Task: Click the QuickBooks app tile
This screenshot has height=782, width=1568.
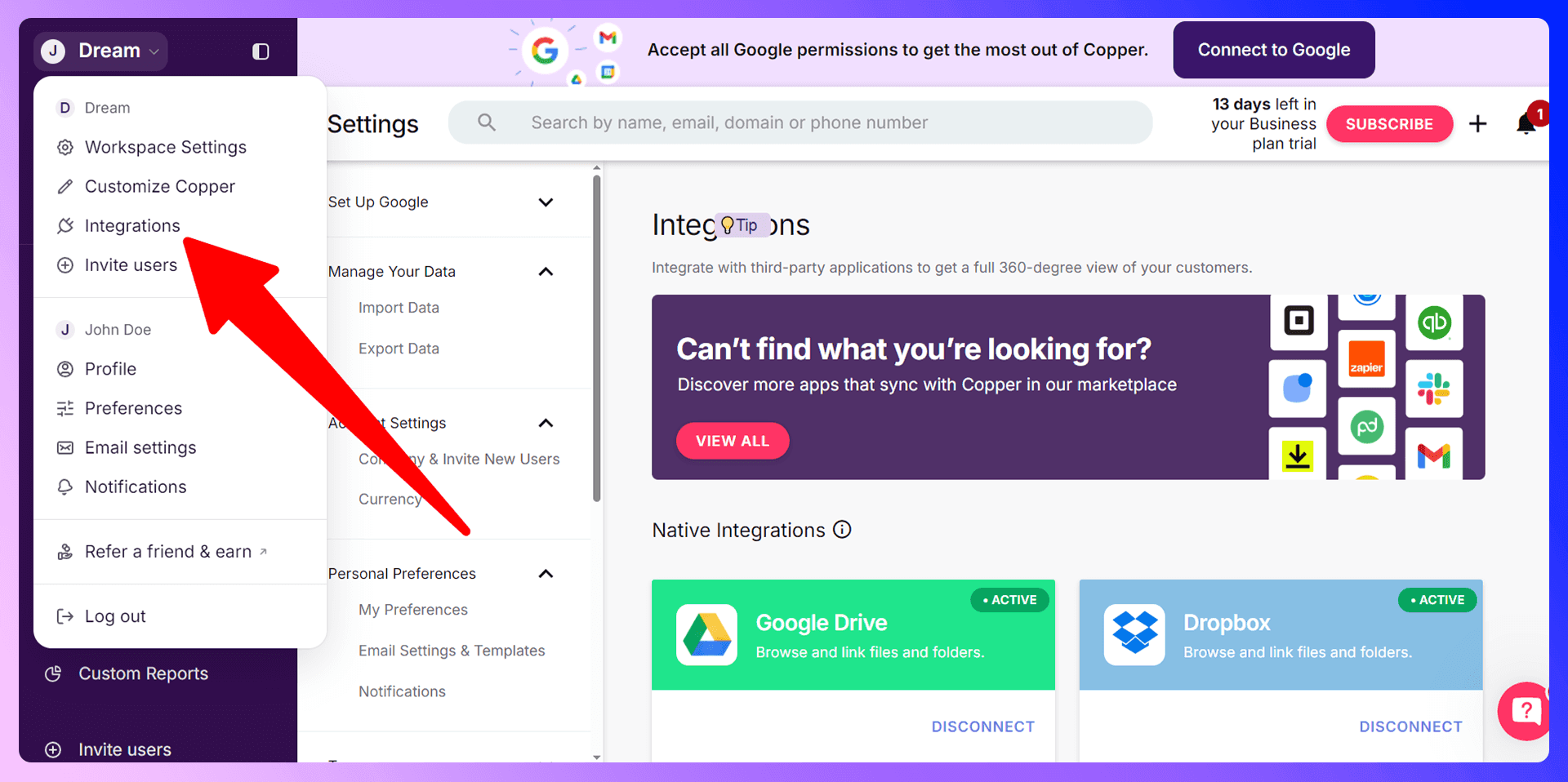Action: [1435, 322]
